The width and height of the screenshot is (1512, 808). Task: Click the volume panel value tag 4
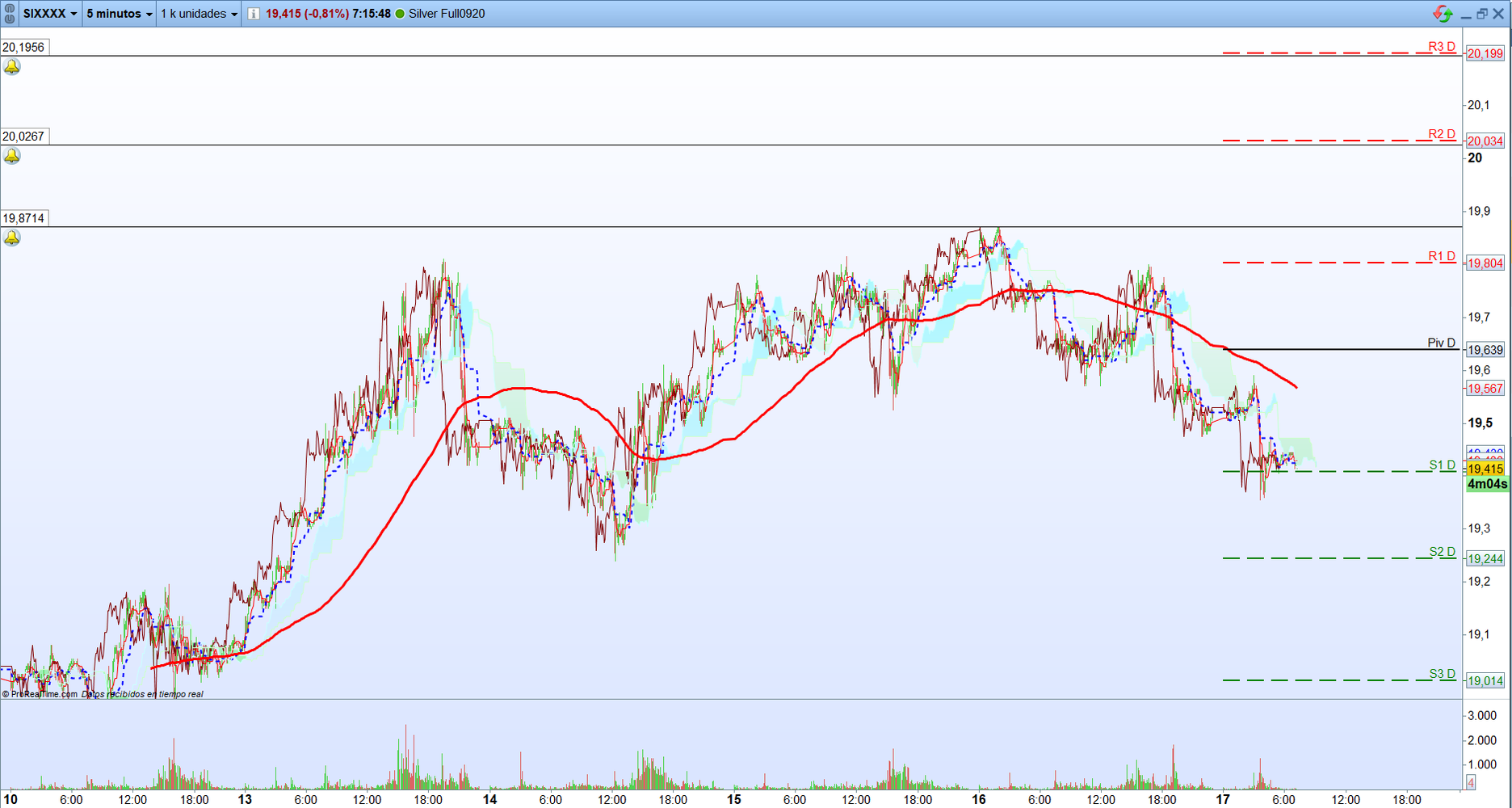pos(1471,782)
